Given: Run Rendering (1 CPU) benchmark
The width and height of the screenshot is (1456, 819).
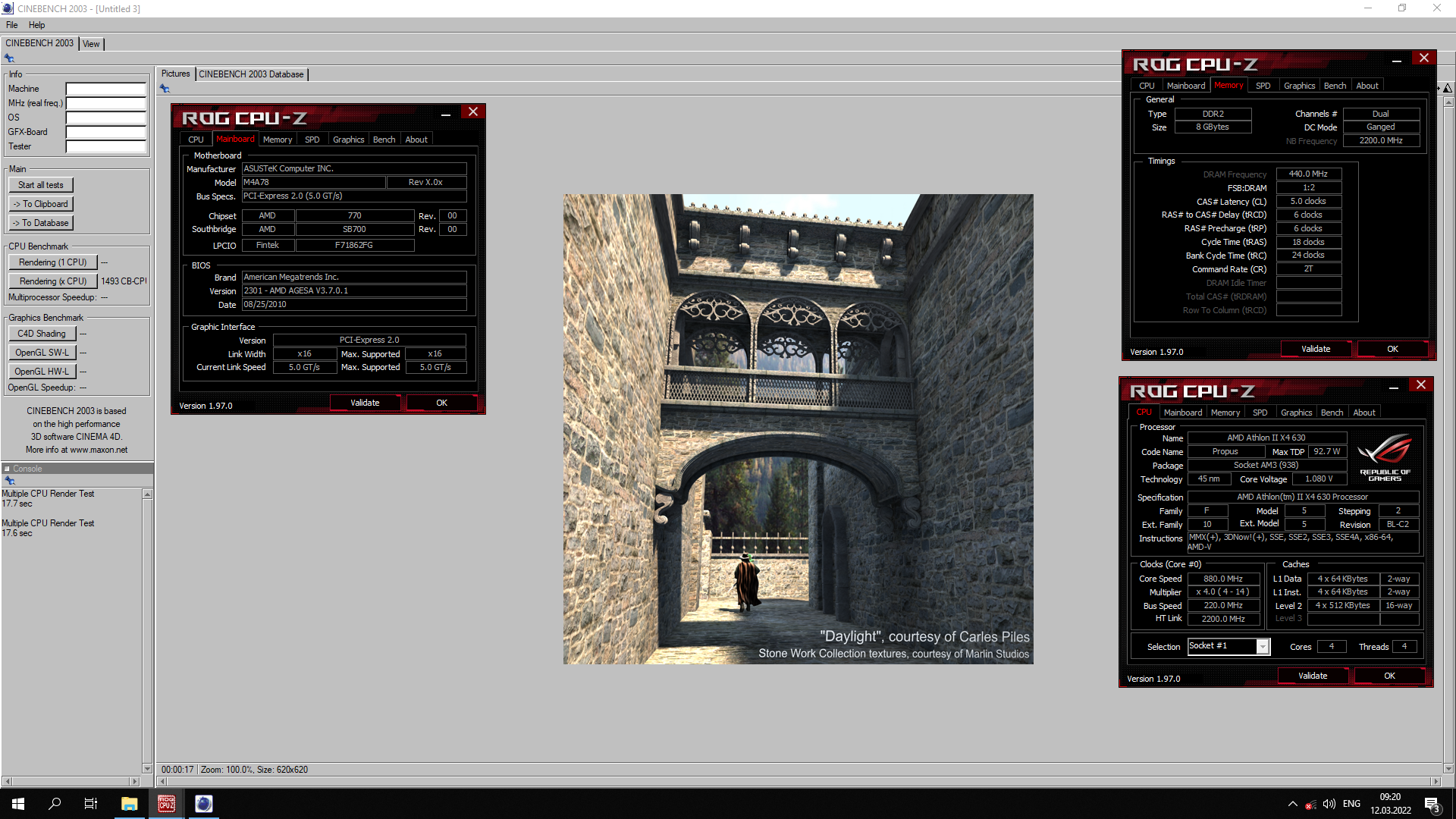Looking at the screenshot, I should (53, 262).
